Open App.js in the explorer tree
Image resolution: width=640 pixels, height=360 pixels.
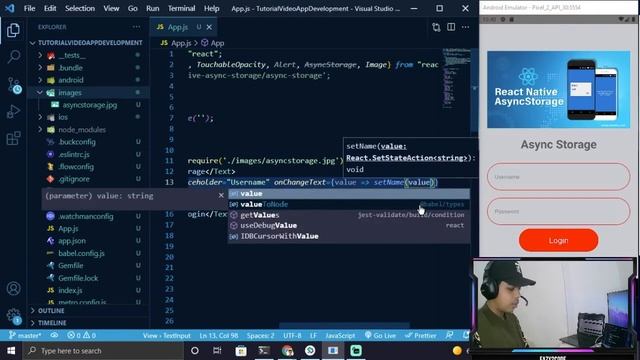coord(68,229)
